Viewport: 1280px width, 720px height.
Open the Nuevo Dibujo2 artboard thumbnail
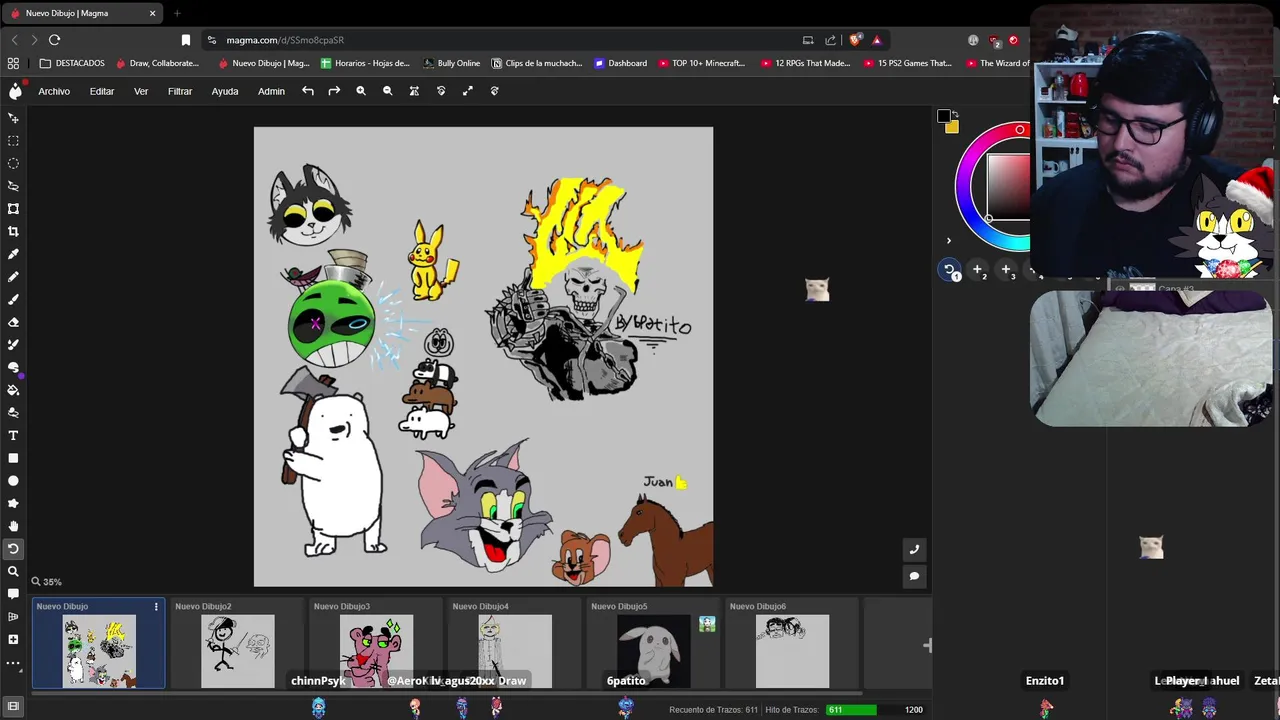[x=238, y=652]
